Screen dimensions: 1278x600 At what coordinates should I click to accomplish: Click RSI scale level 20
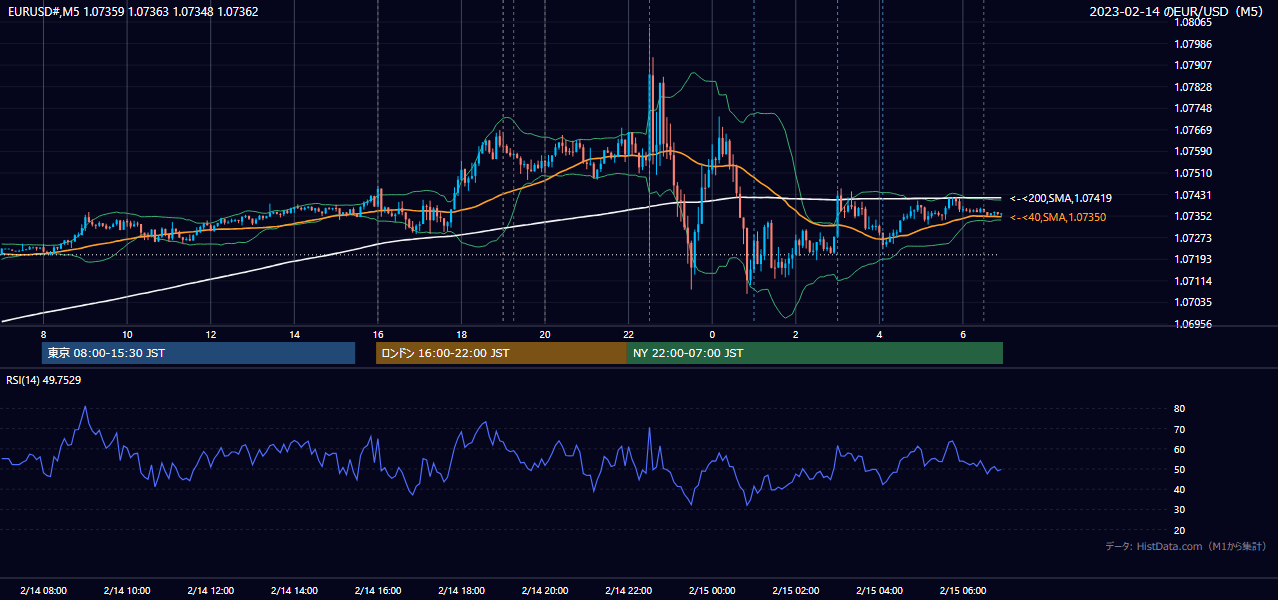[1180, 530]
